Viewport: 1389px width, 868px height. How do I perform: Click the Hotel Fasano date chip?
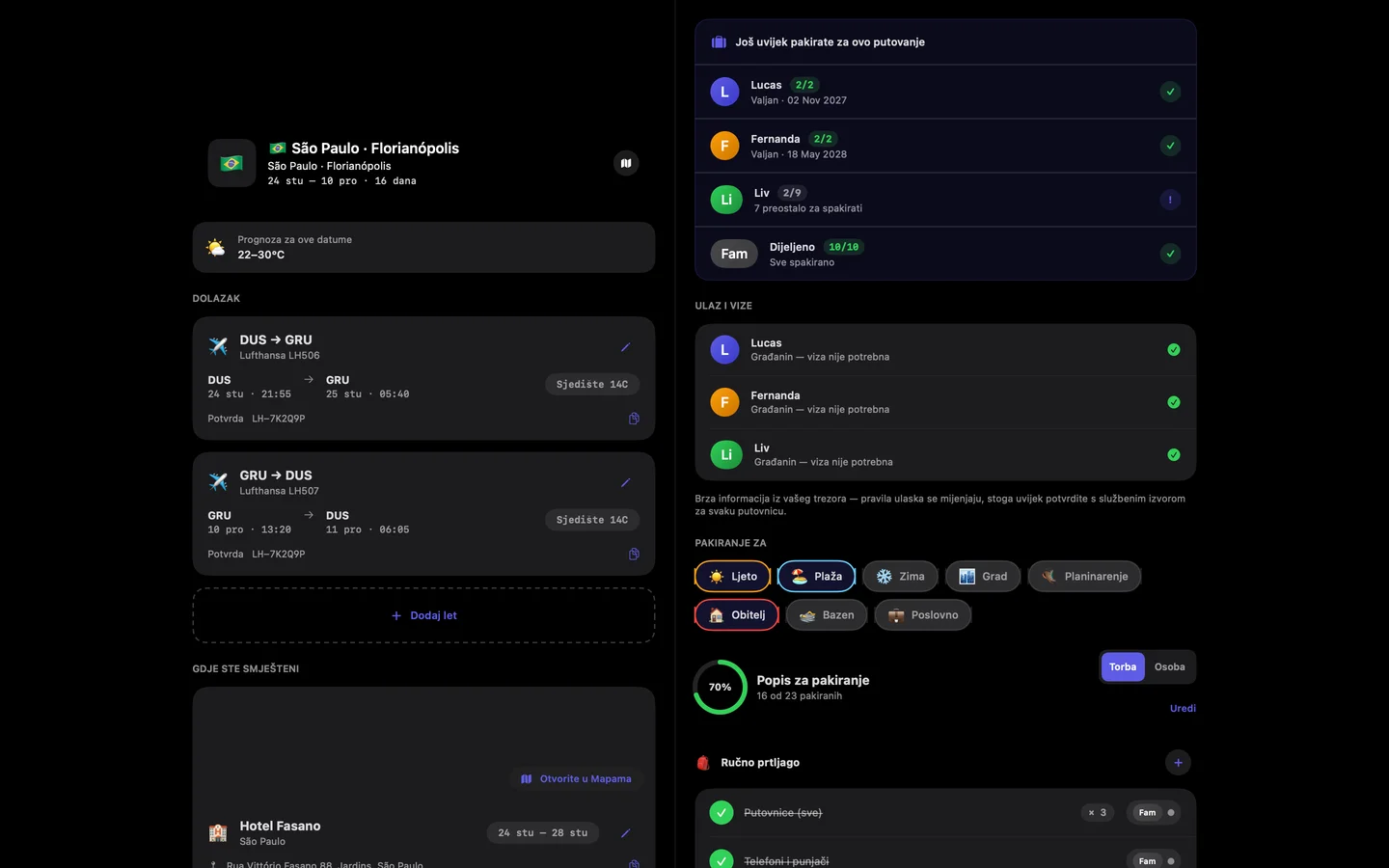pyautogui.click(x=543, y=833)
